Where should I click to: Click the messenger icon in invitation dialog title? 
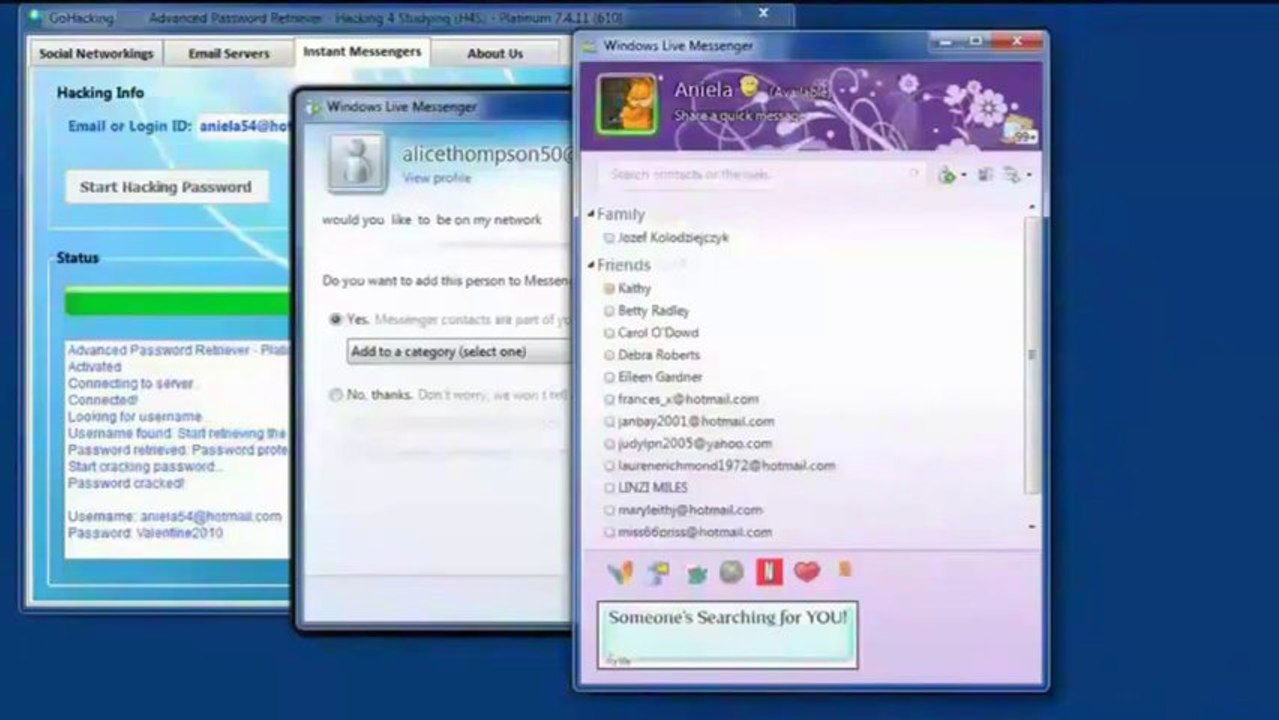tap(314, 107)
